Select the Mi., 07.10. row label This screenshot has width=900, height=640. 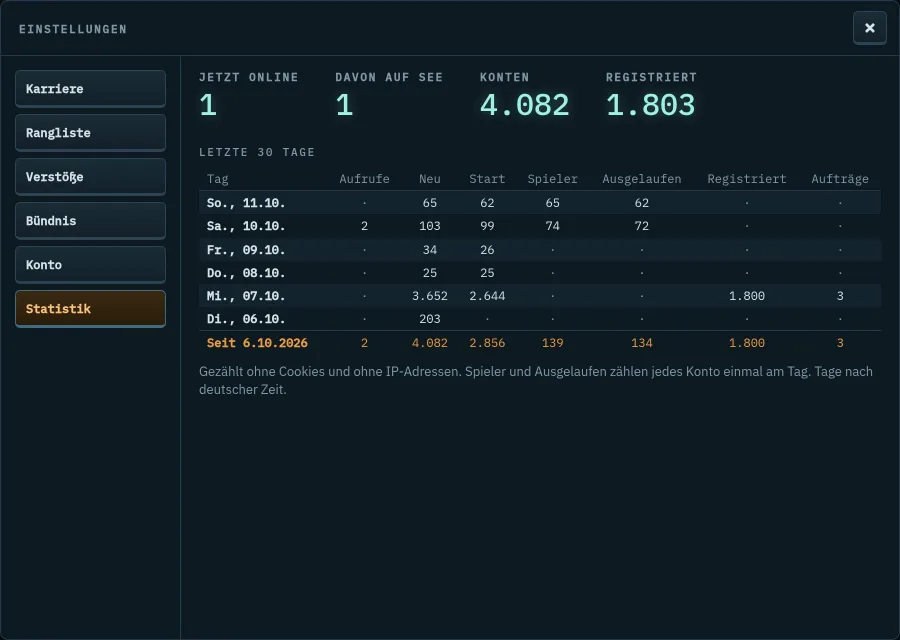tap(246, 296)
